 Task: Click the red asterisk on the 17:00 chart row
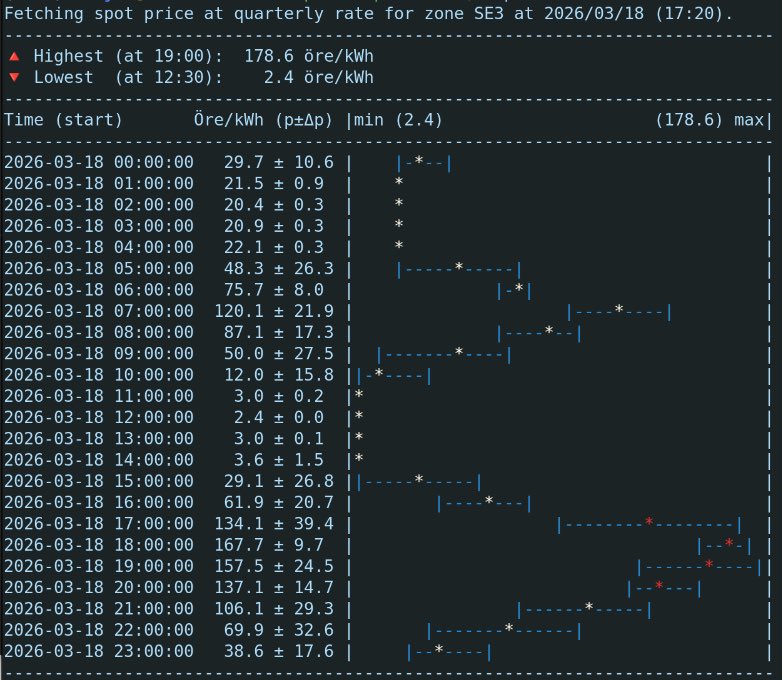[649, 521]
